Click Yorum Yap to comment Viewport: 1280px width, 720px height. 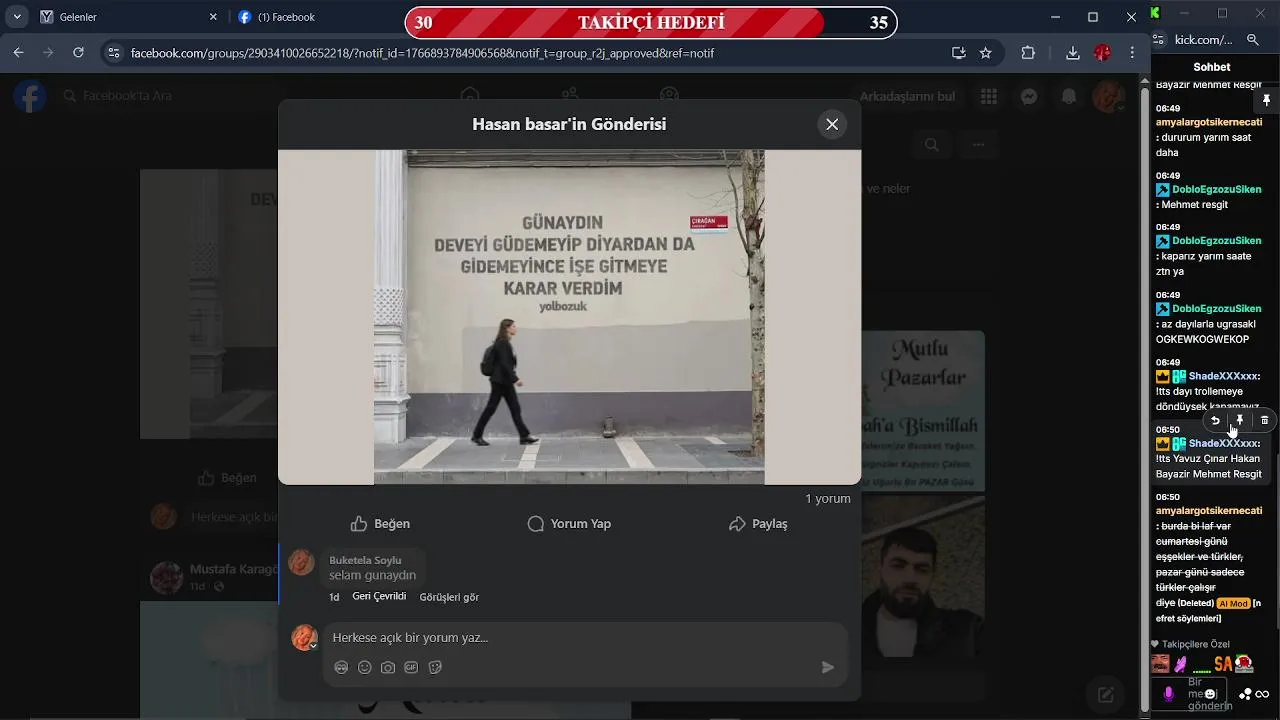(569, 524)
